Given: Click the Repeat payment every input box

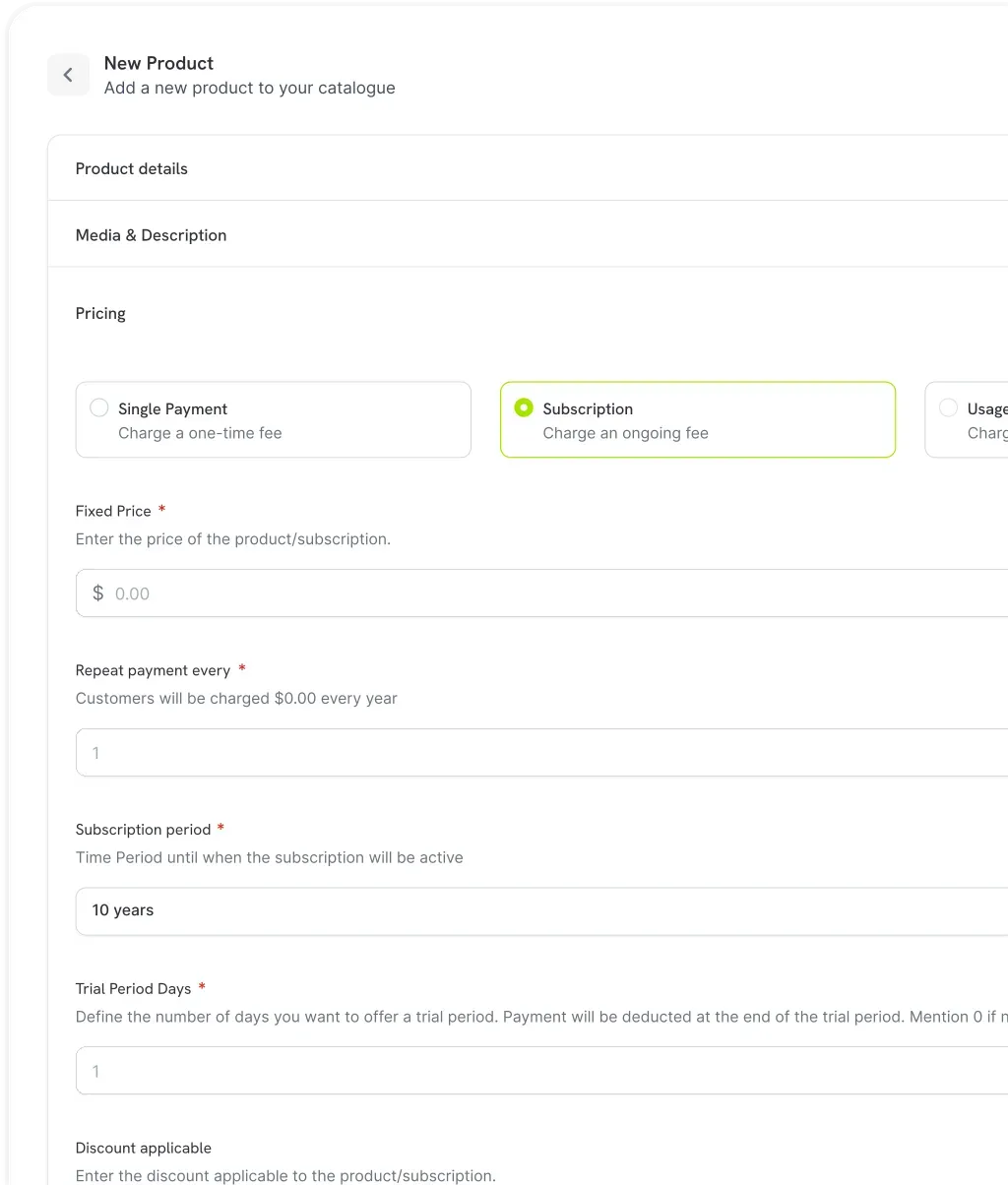Looking at the screenshot, I should coord(541,753).
